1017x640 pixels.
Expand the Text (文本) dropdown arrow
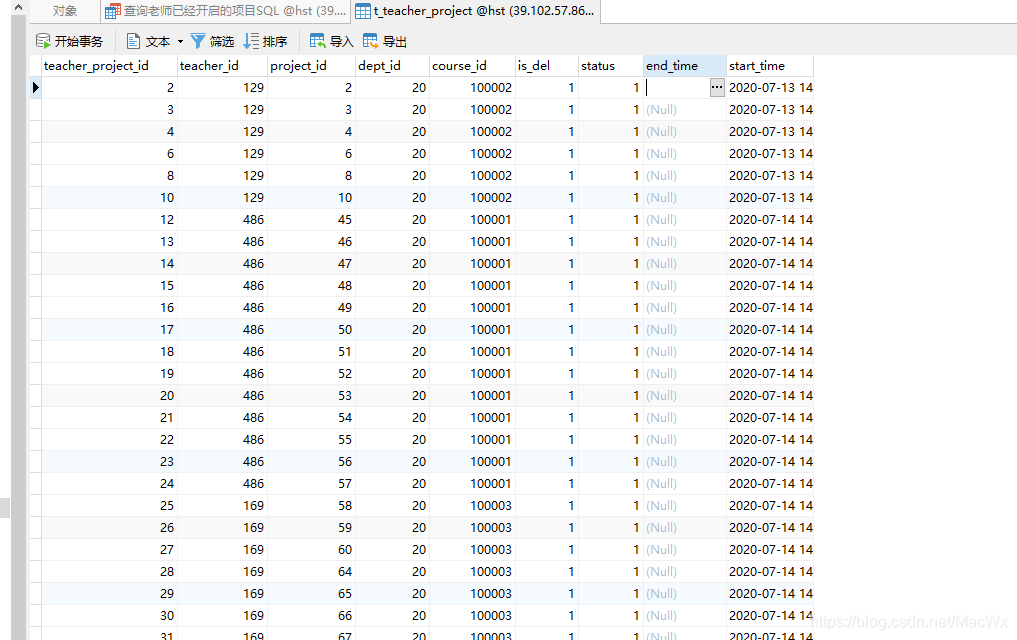click(x=180, y=41)
